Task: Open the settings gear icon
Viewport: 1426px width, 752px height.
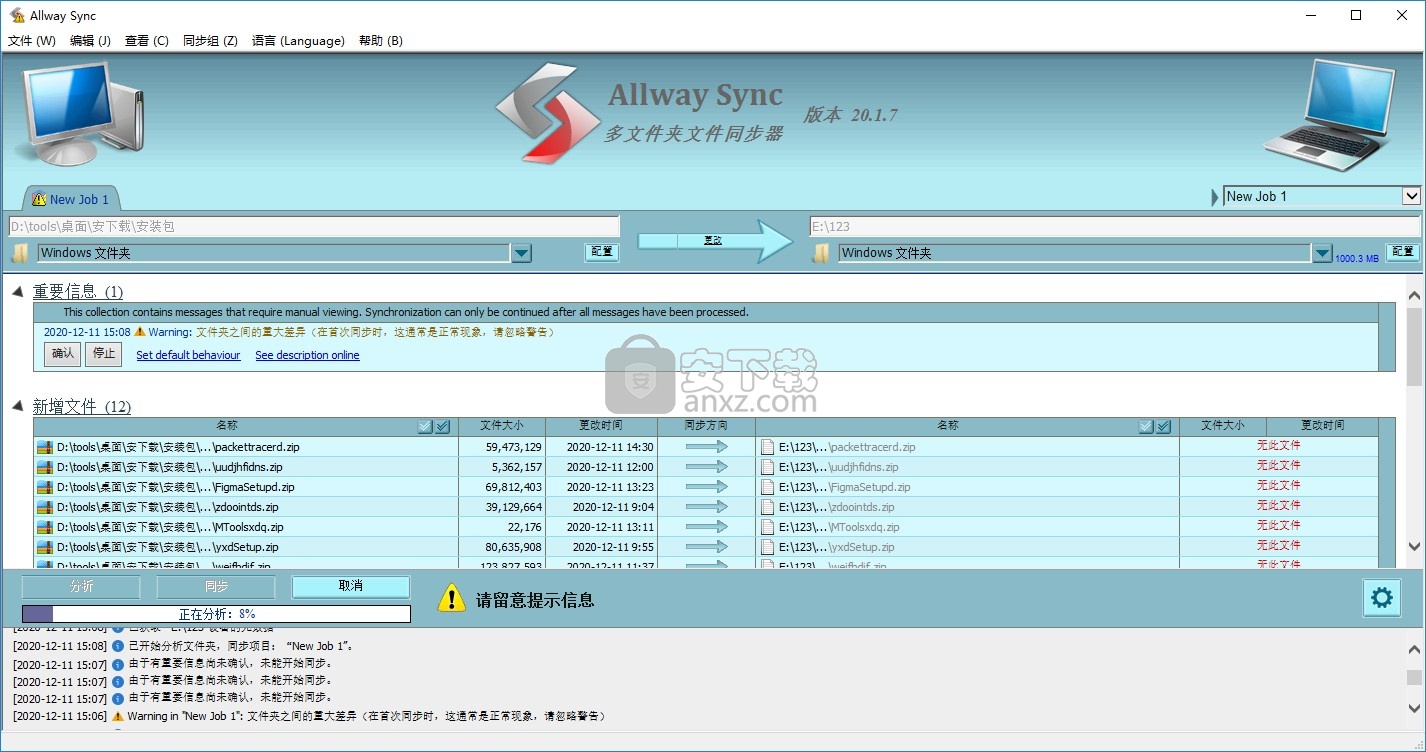Action: point(1381,598)
